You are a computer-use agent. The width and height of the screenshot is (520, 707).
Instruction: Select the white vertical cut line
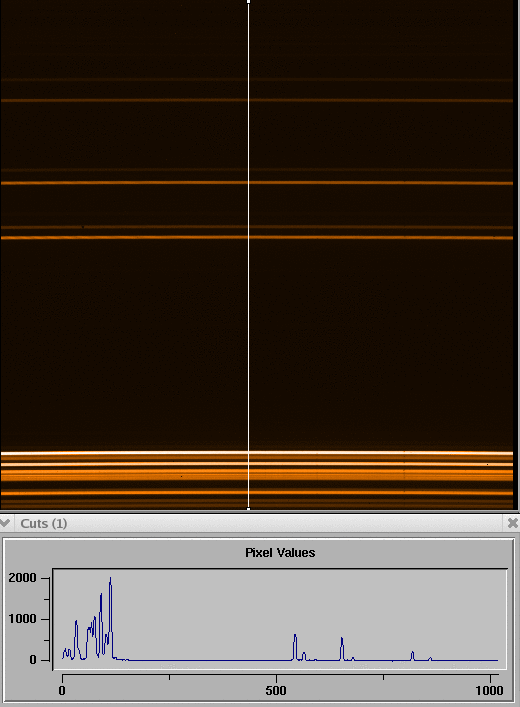[x=248, y=255]
